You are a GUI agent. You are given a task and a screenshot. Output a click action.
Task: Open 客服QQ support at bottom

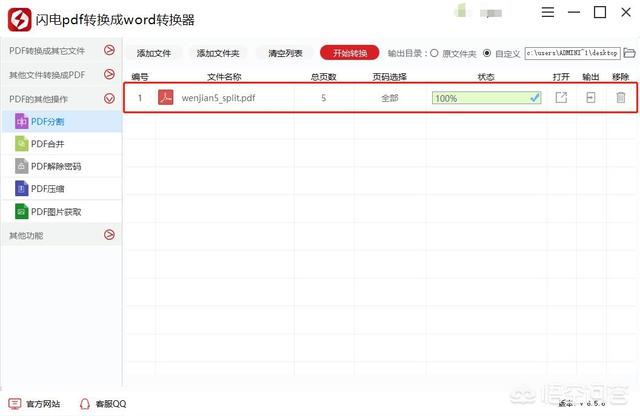pyautogui.click(x=85, y=404)
